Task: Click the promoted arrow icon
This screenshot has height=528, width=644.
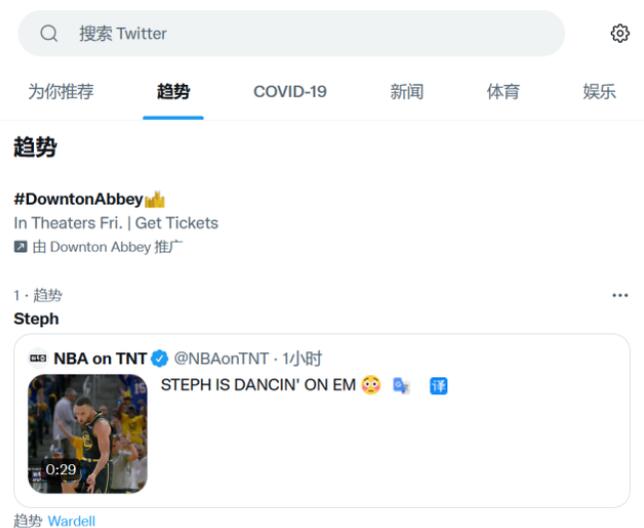Action: click(x=20, y=247)
